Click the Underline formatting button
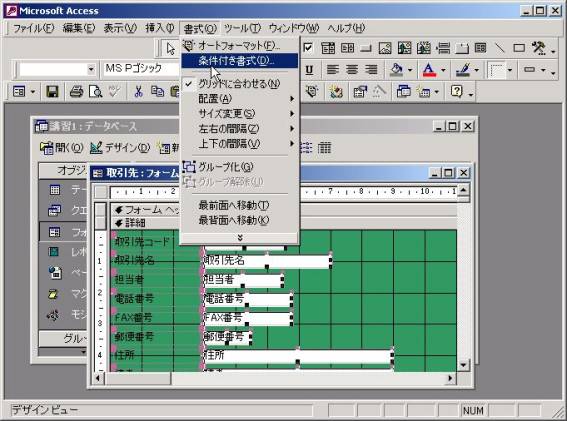This screenshot has width=567, height=421. 309,69
